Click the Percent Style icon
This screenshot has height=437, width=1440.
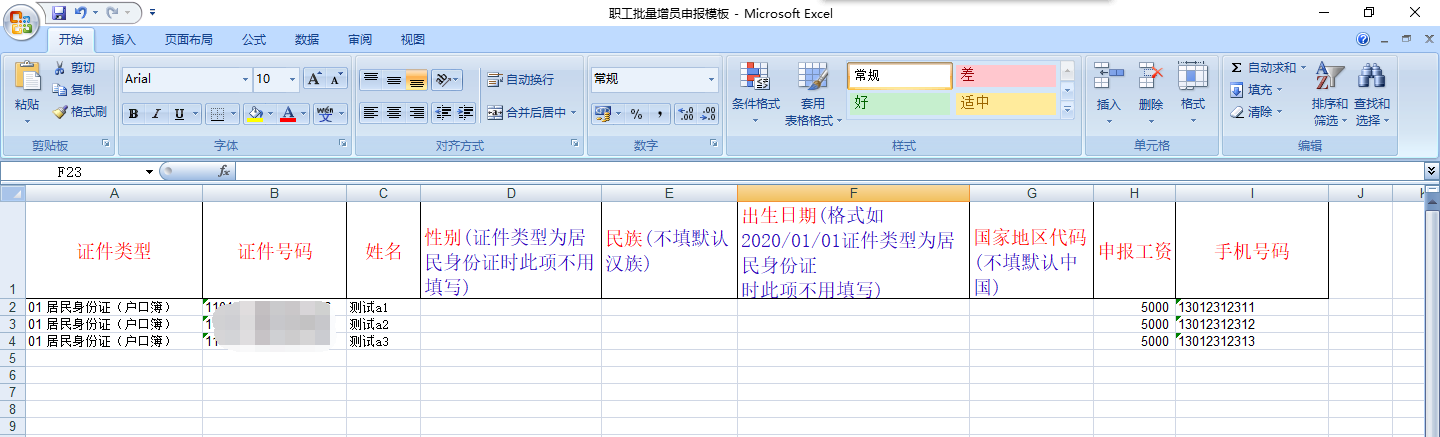pos(635,113)
